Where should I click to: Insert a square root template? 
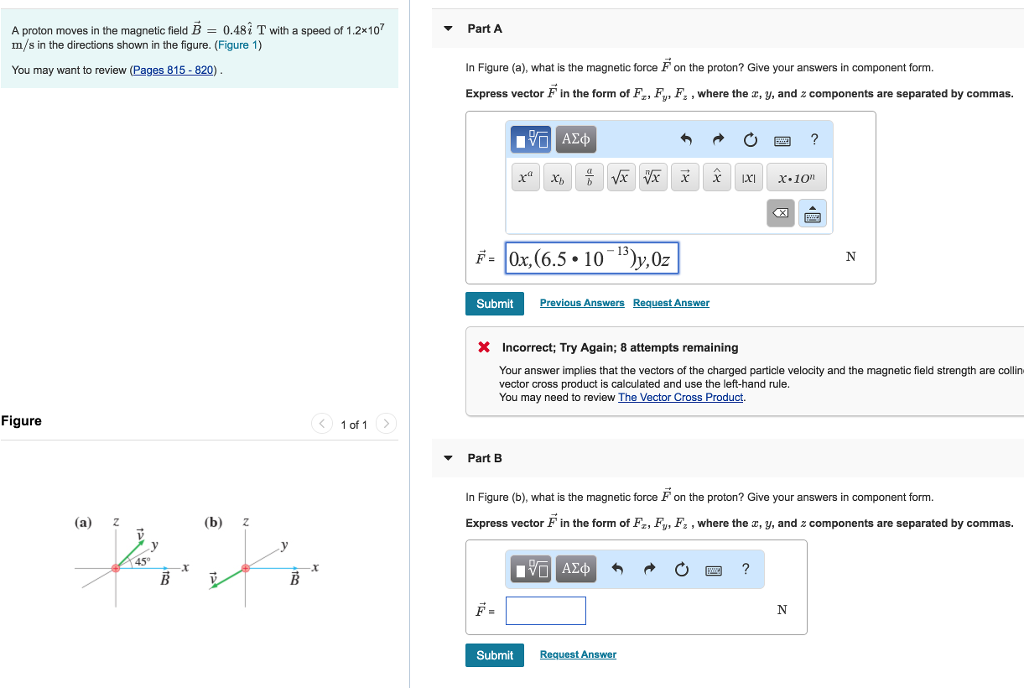coord(620,177)
